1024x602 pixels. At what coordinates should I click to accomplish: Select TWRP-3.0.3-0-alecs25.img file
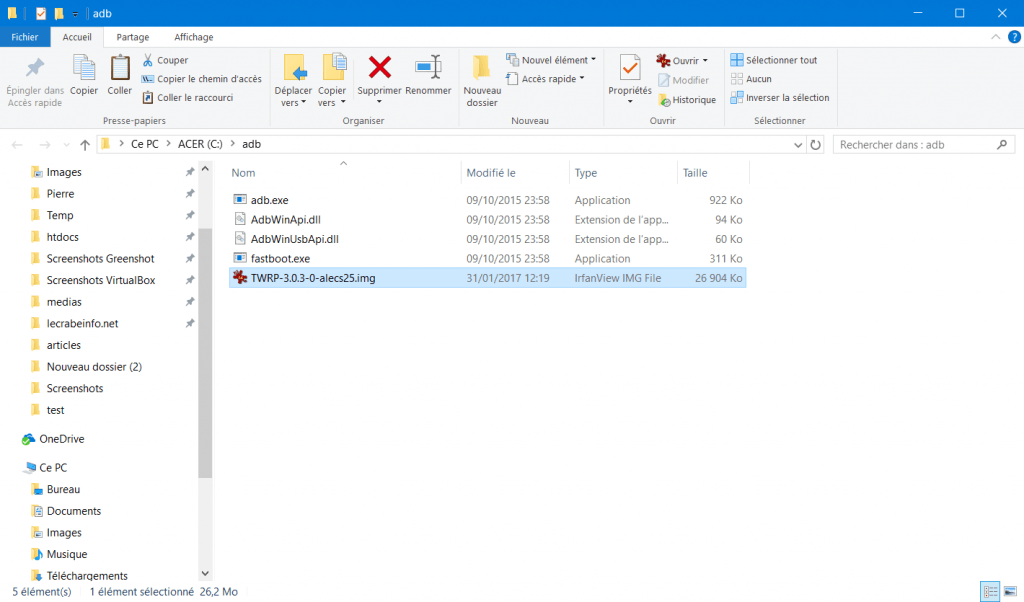click(x=487, y=278)
